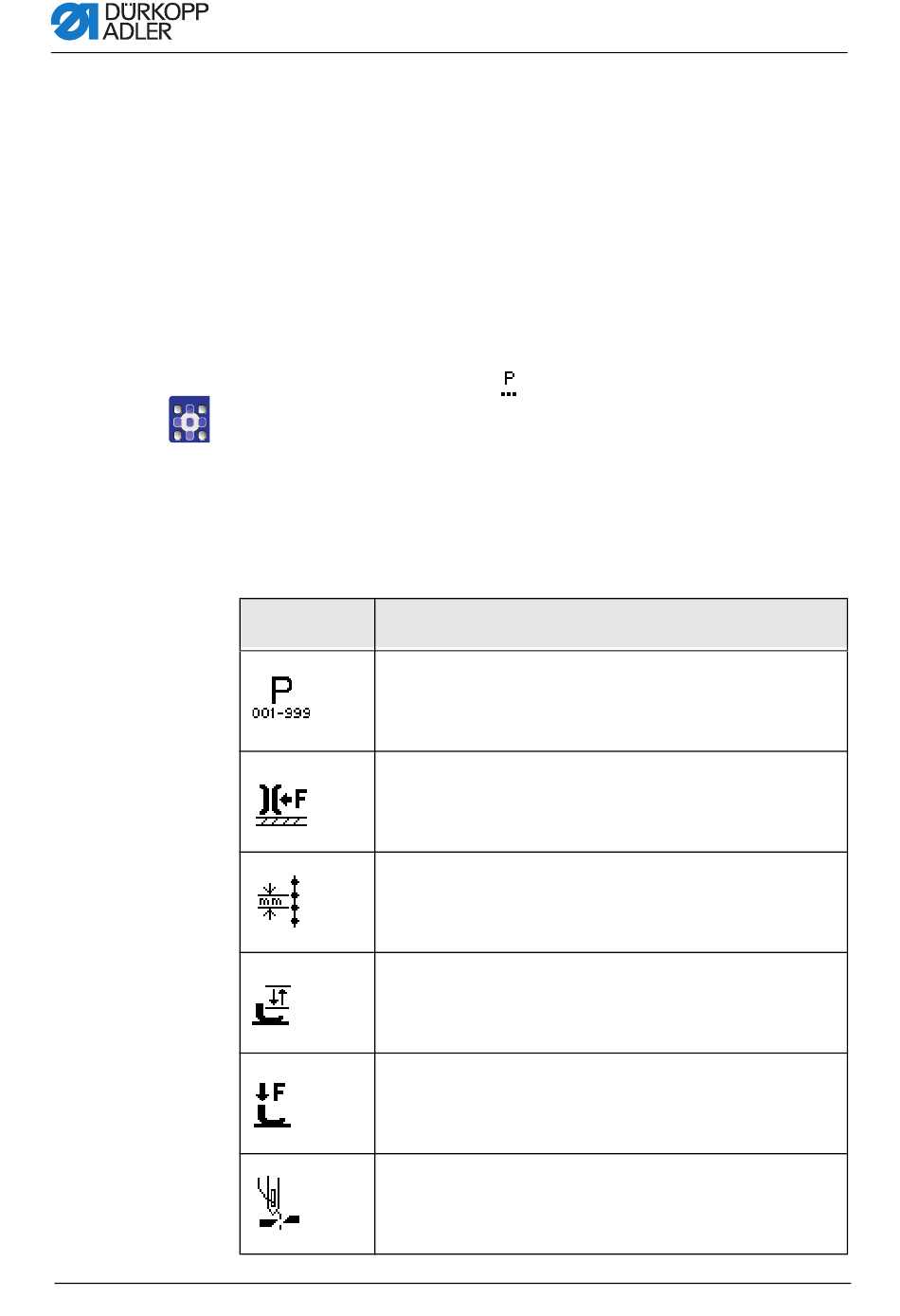
Task: Click the 001-999 range text under P
Action: tap(281, 713)
